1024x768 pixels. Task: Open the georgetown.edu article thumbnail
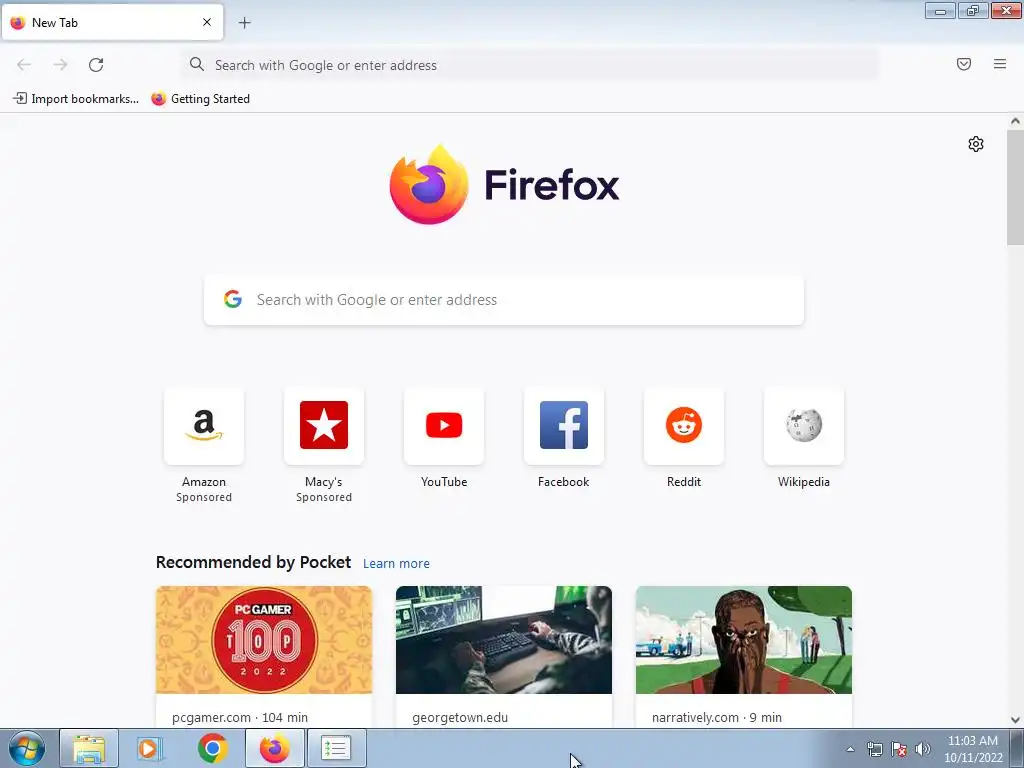click(504, 640)
